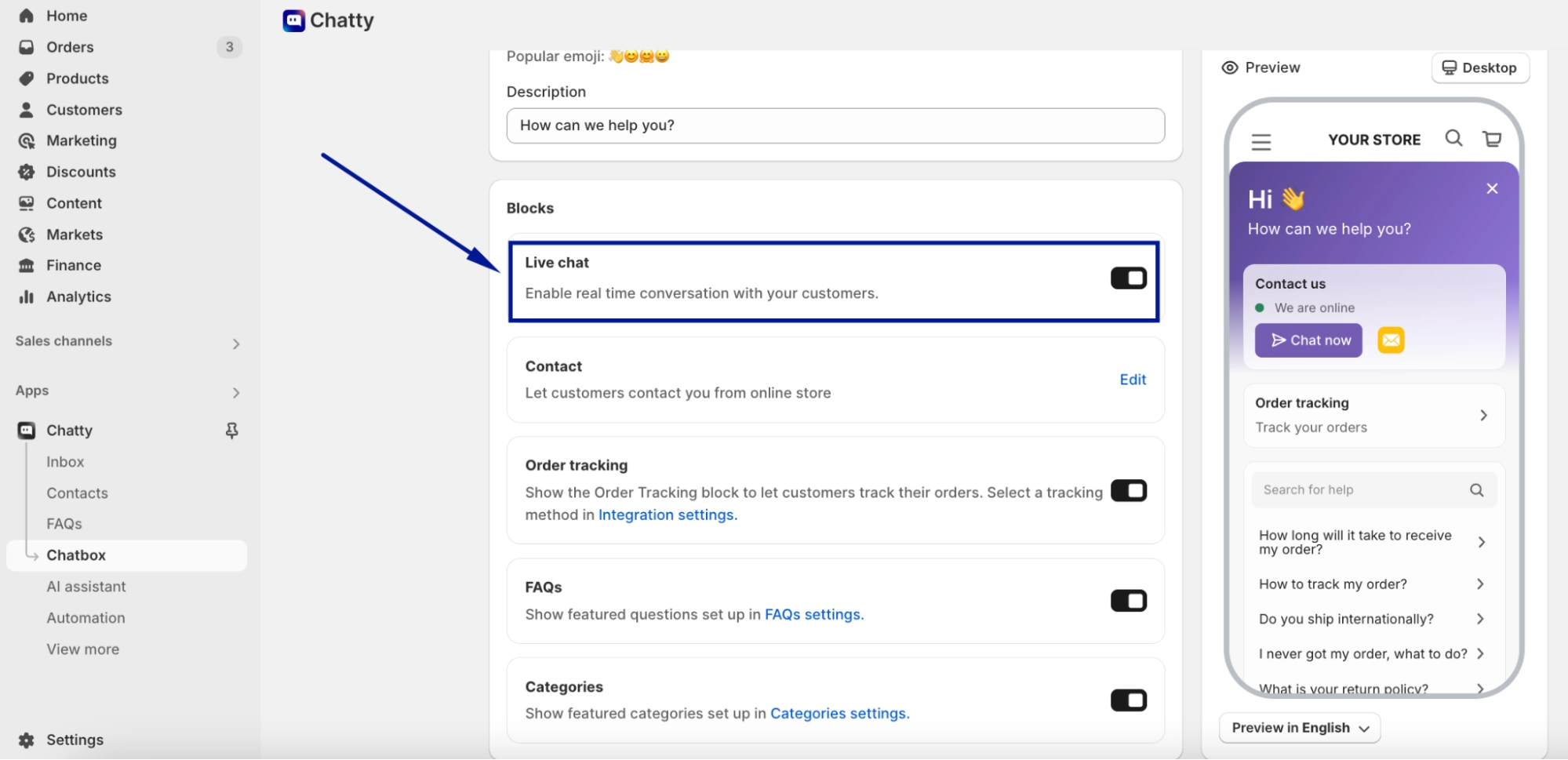This screenshot has height=760, width=1568.
Task: Disable the FAQs block toggle
Action: pyautogui.click(x=1128, y=600)
